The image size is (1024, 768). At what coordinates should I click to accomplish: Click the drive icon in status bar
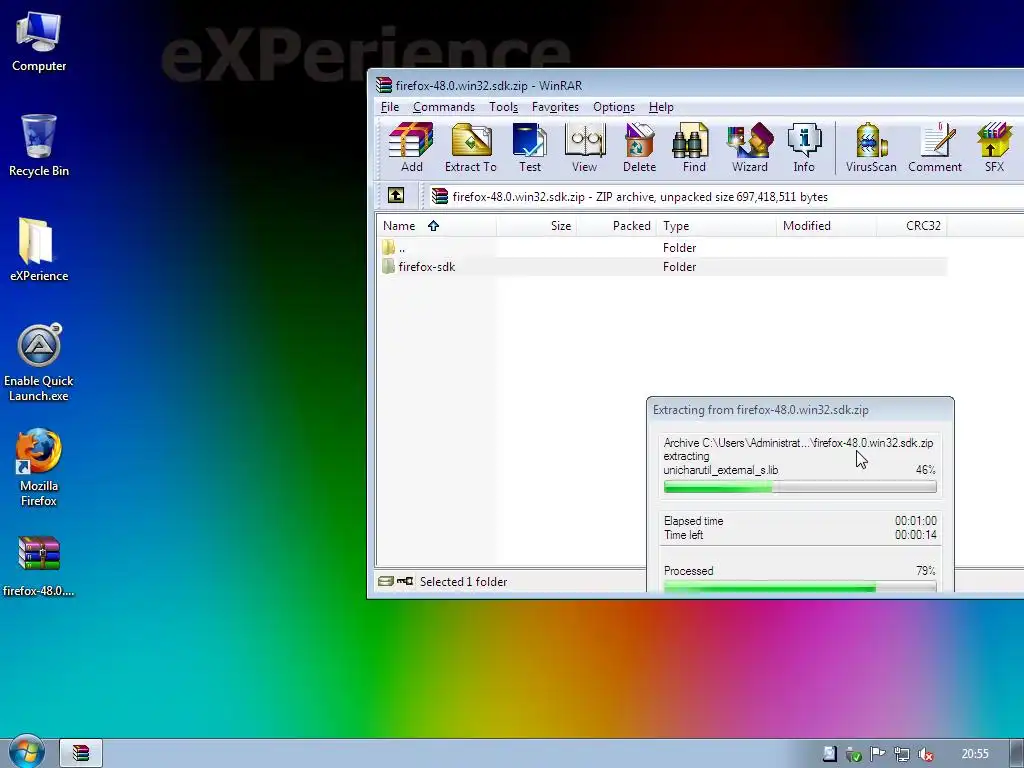pos(386,581)
